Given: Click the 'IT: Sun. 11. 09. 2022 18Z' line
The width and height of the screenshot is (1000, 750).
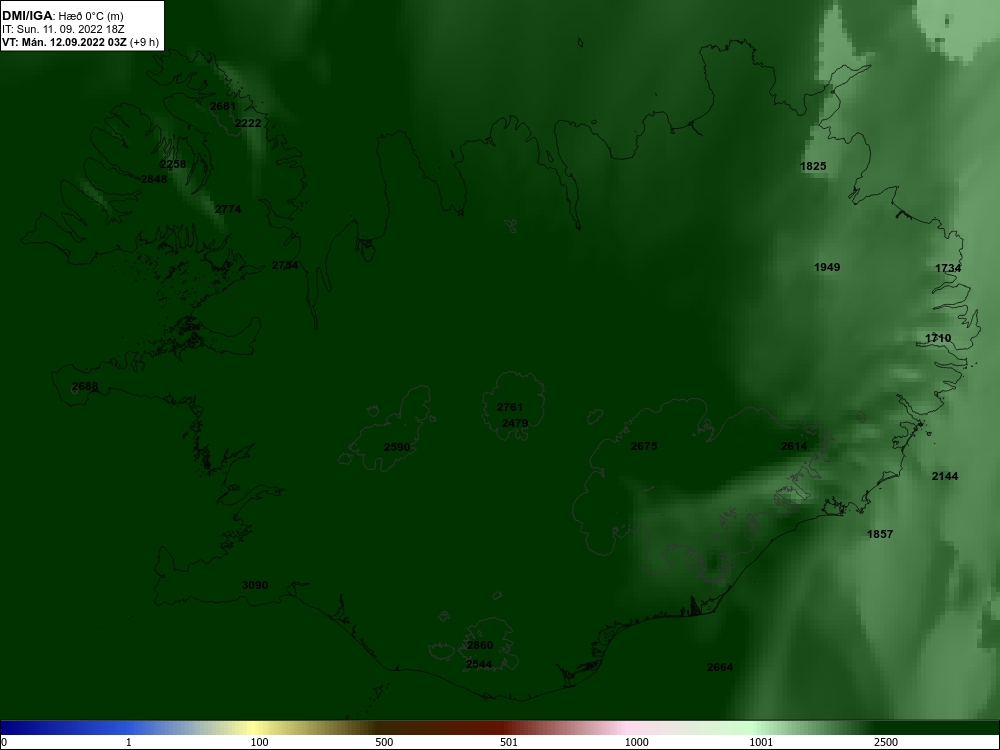Looking at the screenshot, I should click(x=62, y=29).
